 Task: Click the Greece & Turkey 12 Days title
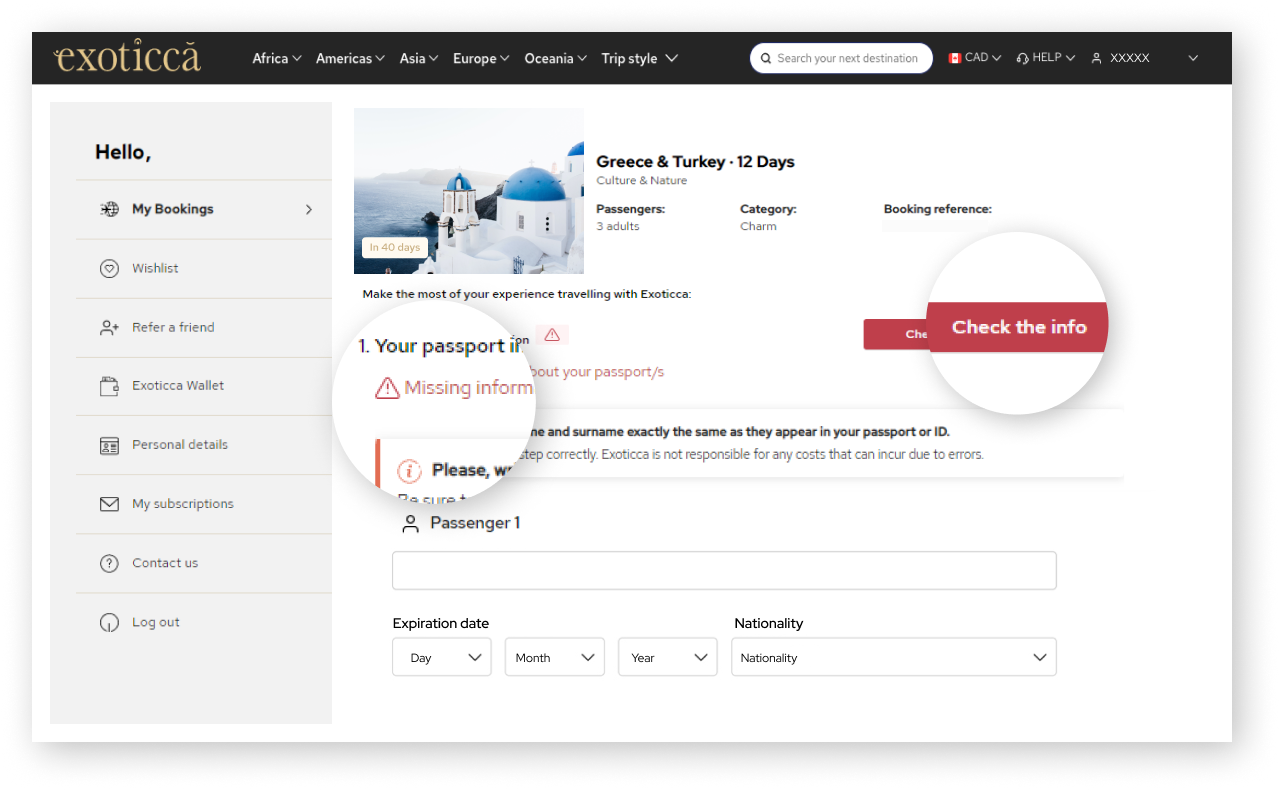coord(695,161)
